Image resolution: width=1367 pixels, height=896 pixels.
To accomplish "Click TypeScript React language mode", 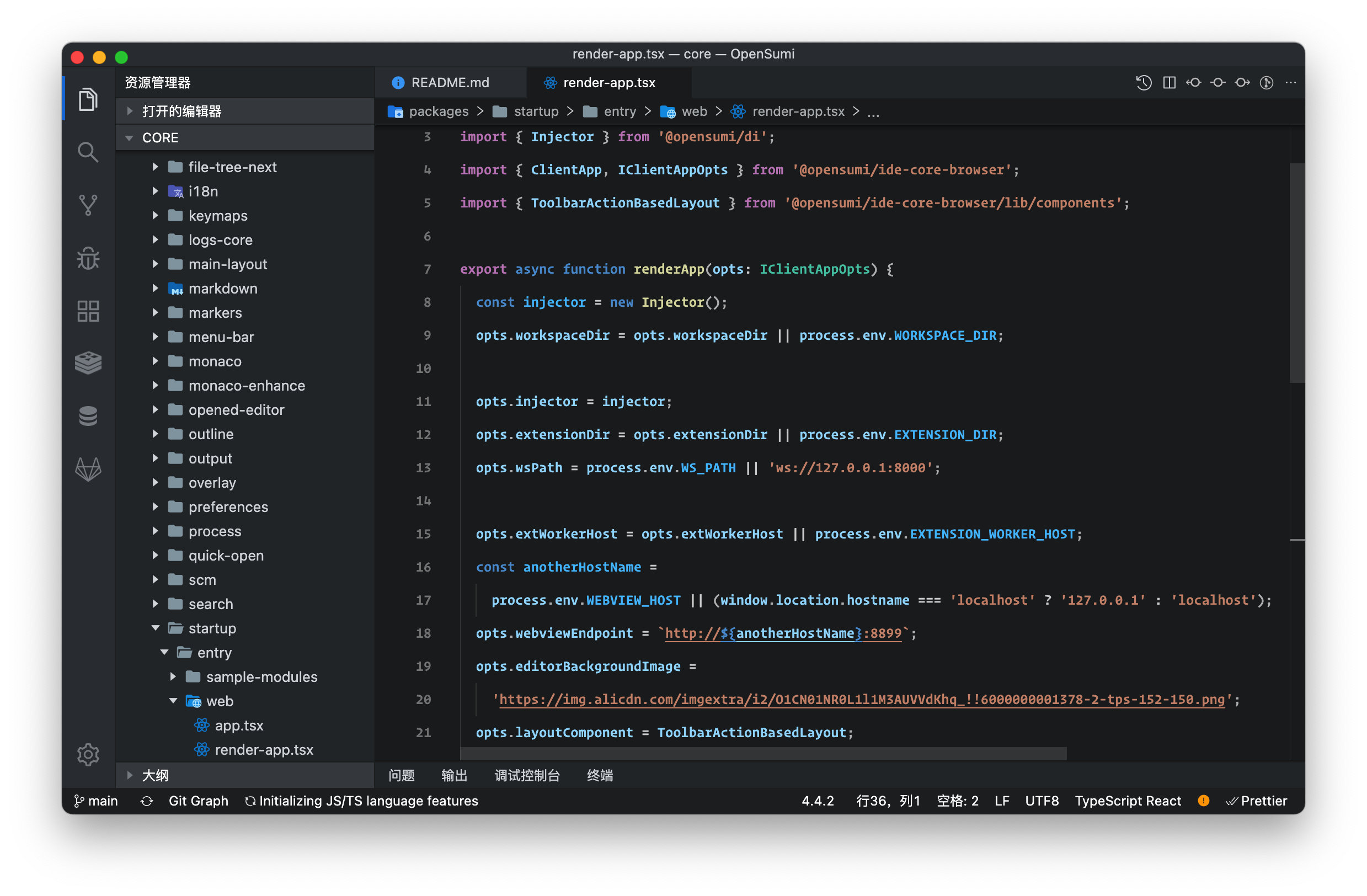I will pyautogui.click(x=1128, y=801).
